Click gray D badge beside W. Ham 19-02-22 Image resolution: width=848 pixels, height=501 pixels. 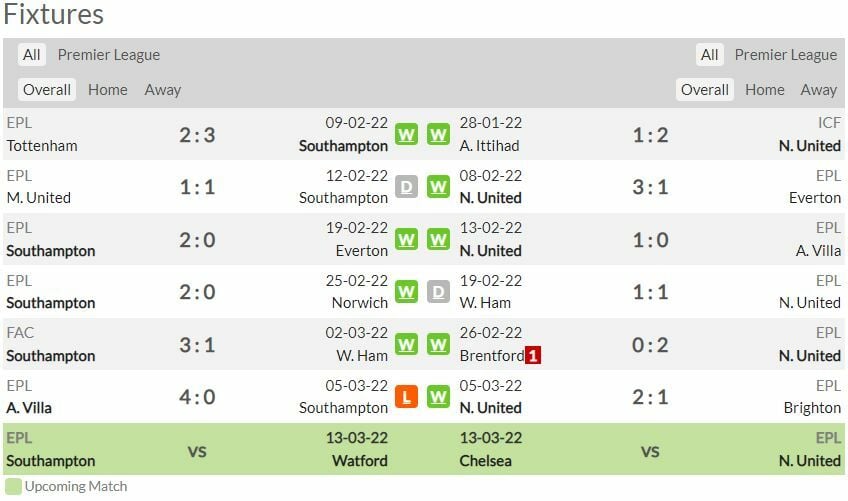click(439, 292)
